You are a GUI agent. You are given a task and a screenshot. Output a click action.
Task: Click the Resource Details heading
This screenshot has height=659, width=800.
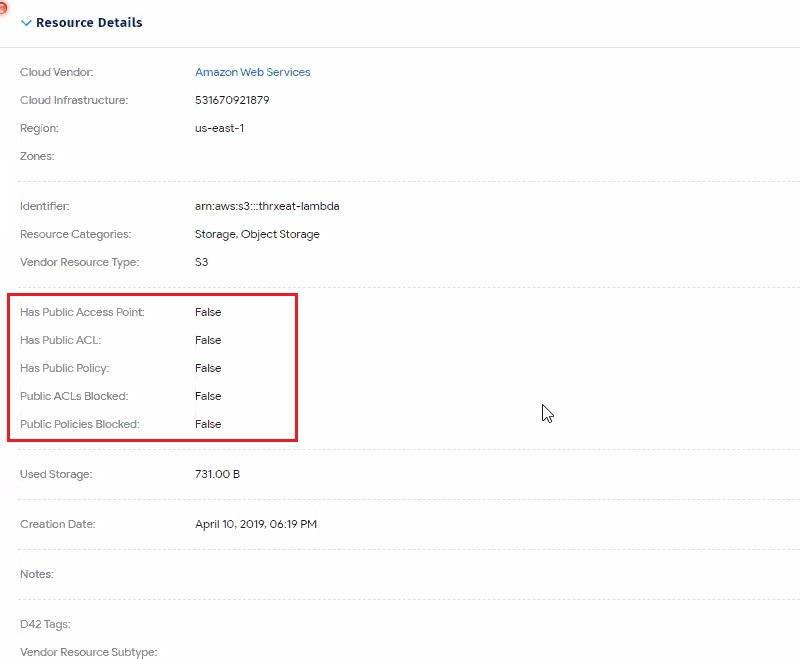pyautogui.click(x=89, y=22)
